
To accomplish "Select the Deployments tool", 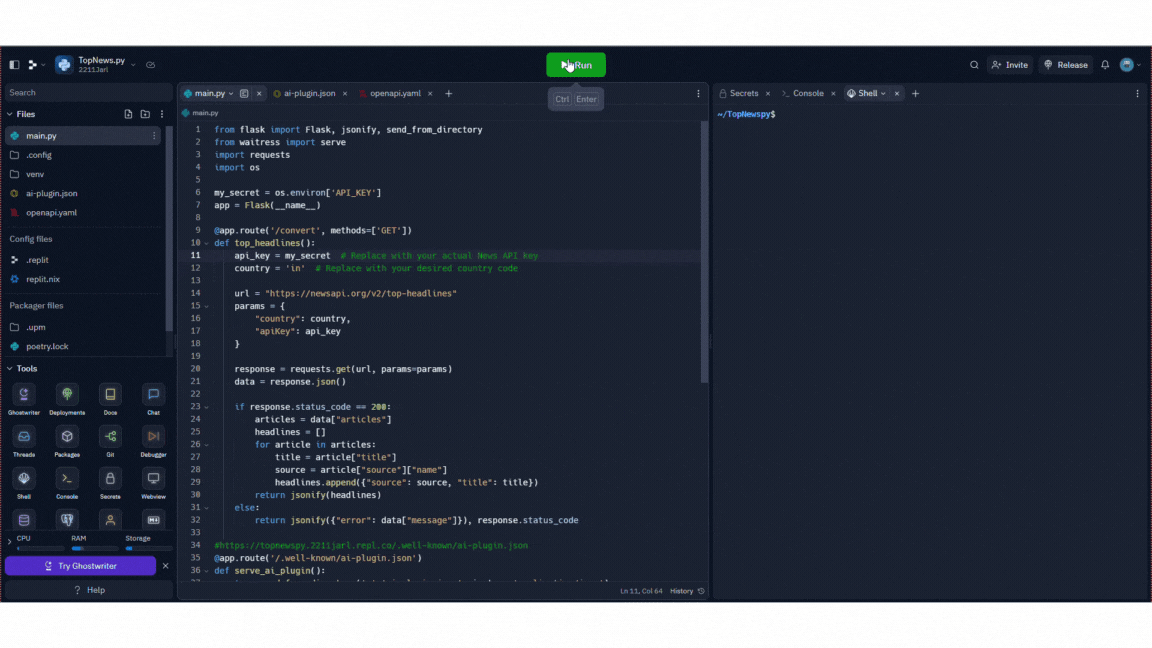I will (x=66, y=396).
